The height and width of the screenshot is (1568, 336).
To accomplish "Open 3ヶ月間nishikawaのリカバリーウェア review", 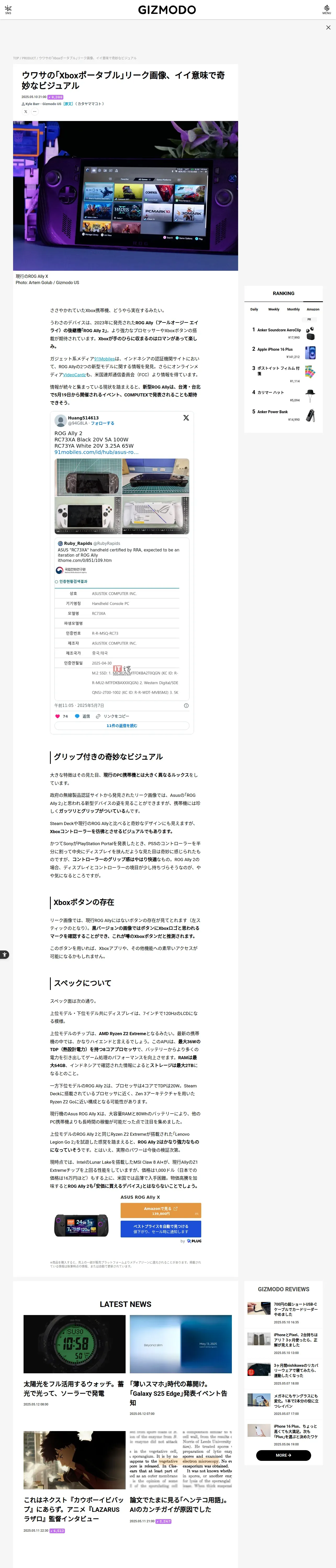I will coord(284,1373).
